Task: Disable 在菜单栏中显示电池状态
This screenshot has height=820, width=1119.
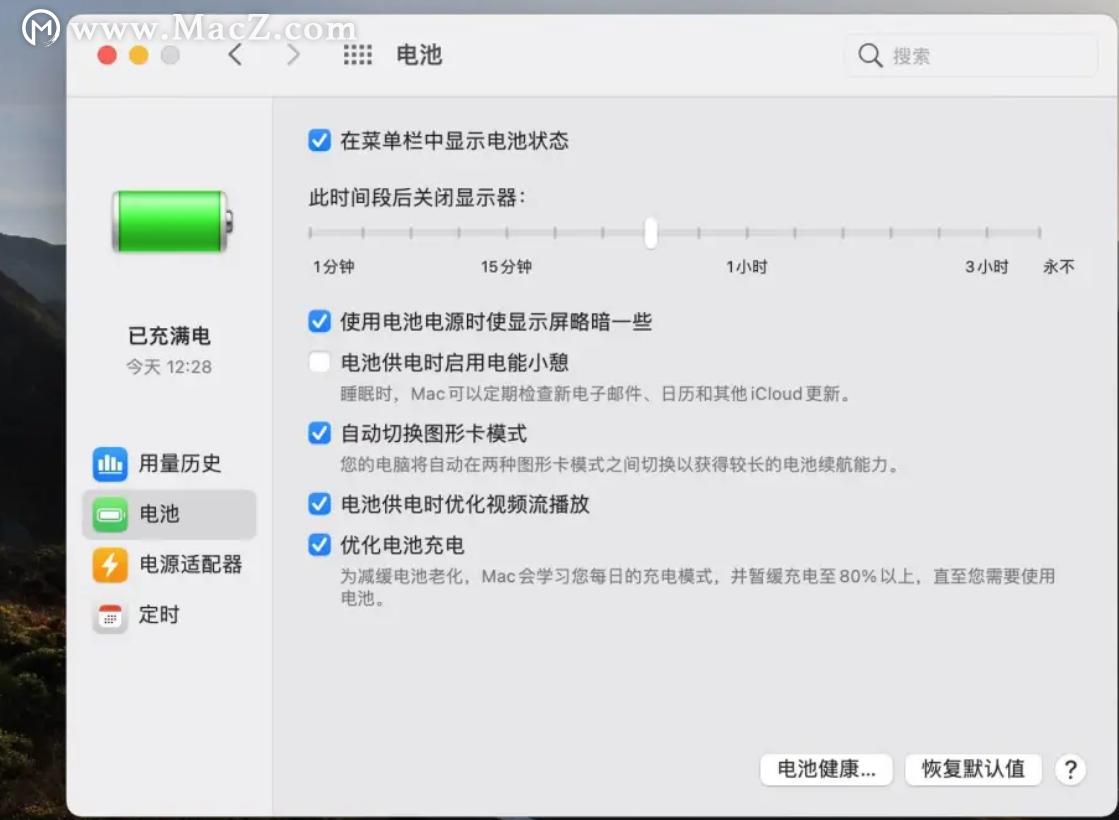Action: point(319,141)
